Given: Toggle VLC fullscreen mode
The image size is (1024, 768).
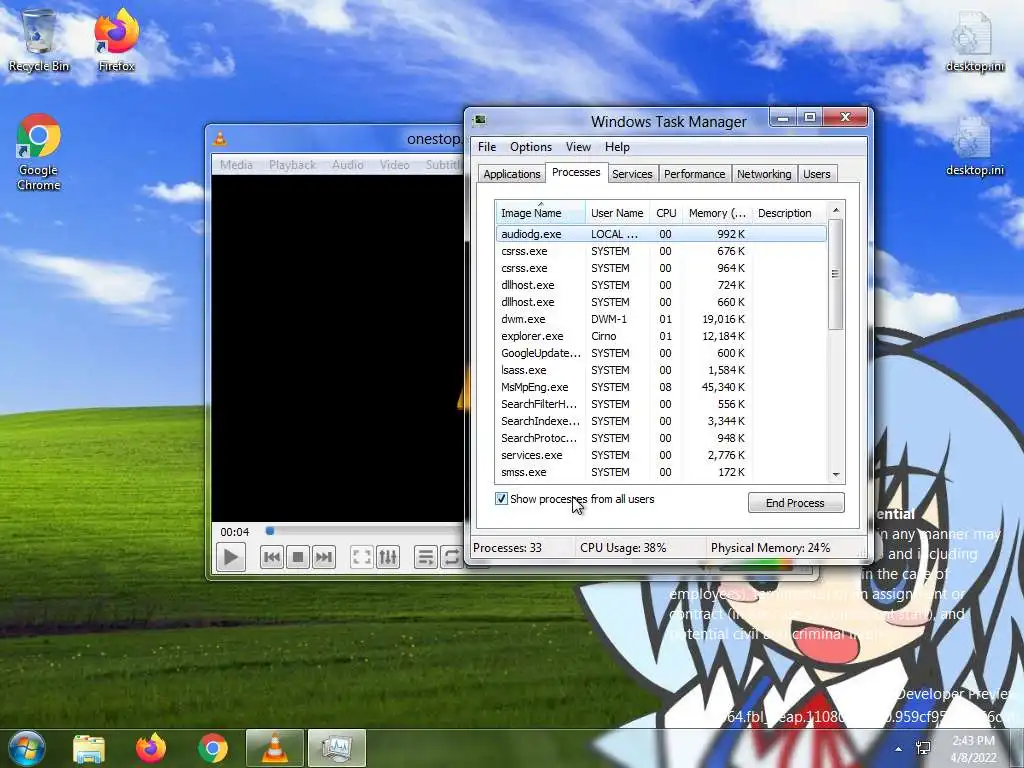Looking at the screenshot, I should coord(362,557).
